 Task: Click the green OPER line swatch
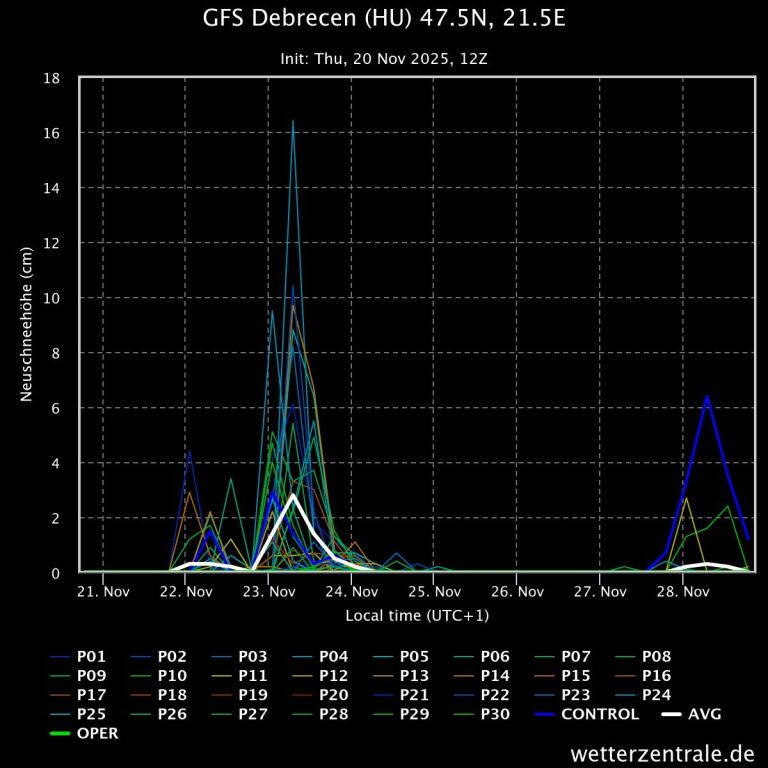coord(60,733)
